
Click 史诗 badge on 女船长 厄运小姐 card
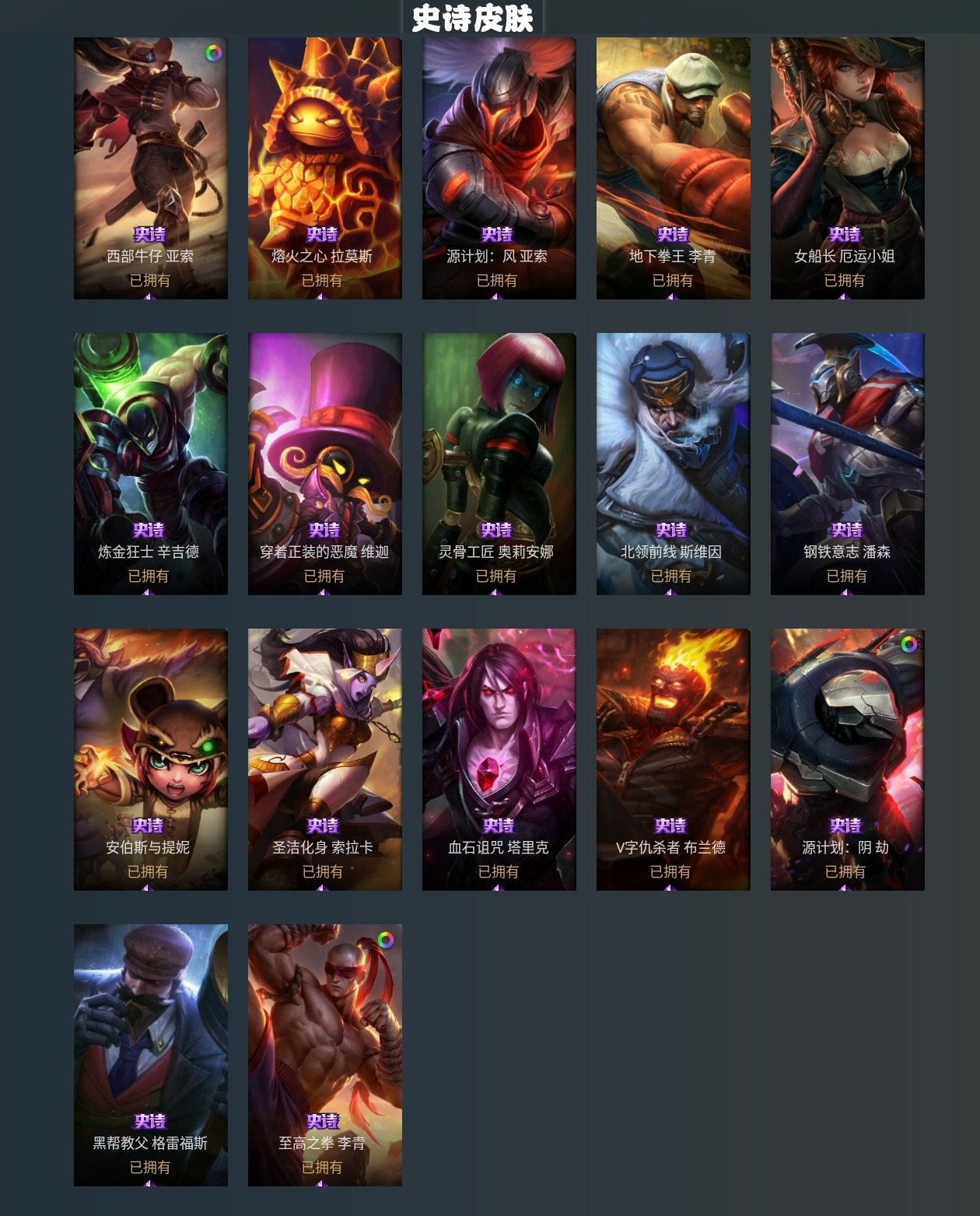tap(845, 234)
